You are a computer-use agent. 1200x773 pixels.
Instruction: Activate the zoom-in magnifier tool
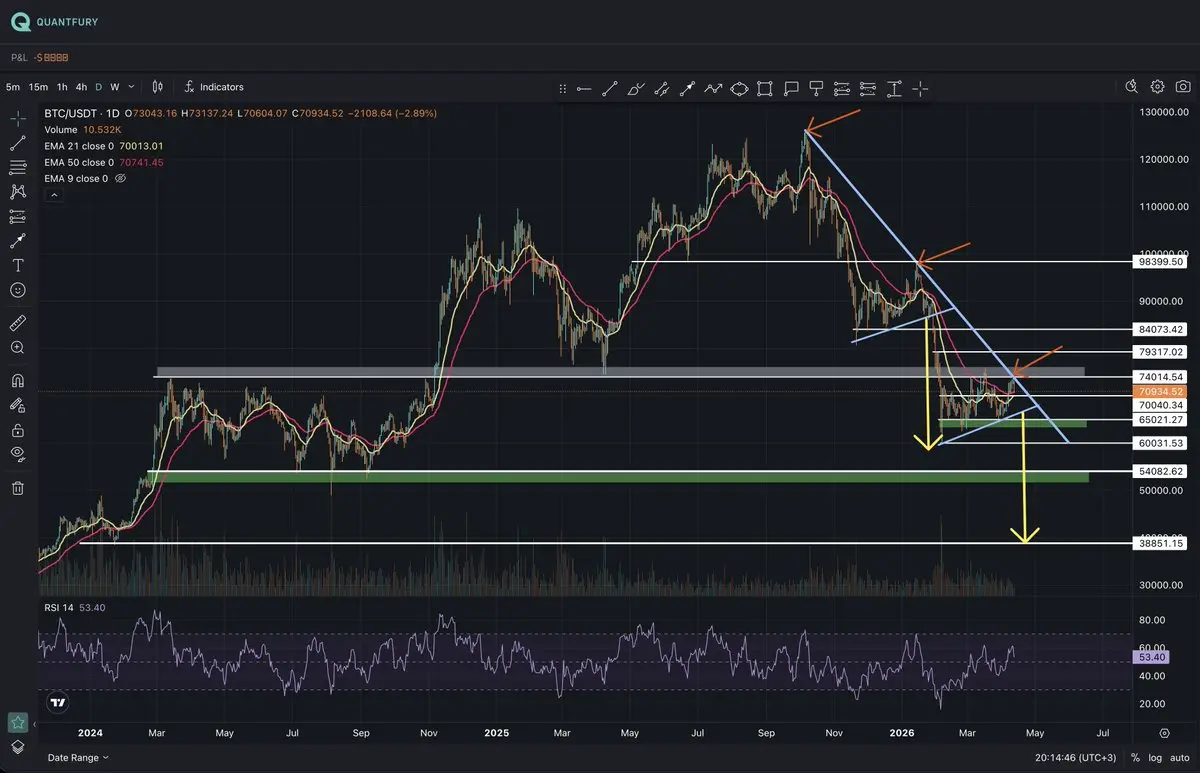coord(18,348)
